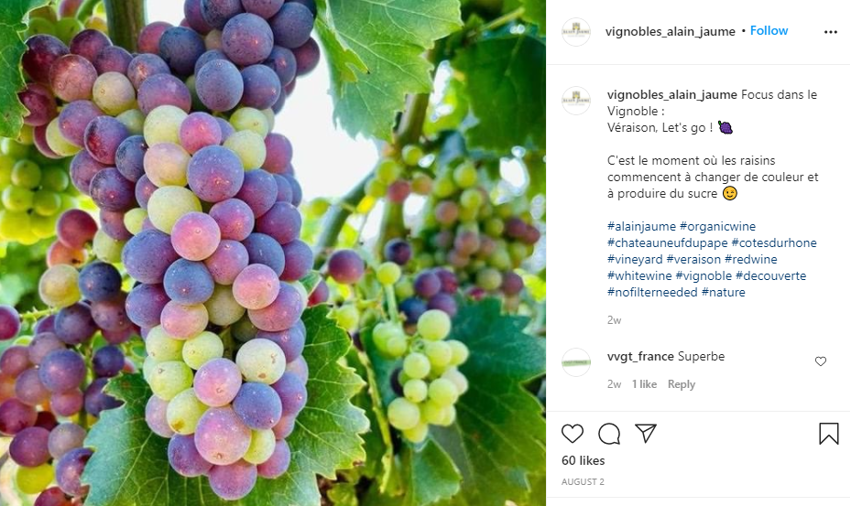
Task: Visit #veraison hashtag page
Action: click(x=696, y=259)
